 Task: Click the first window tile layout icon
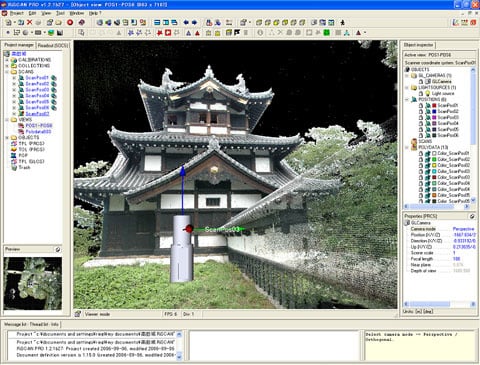point(157,22)
